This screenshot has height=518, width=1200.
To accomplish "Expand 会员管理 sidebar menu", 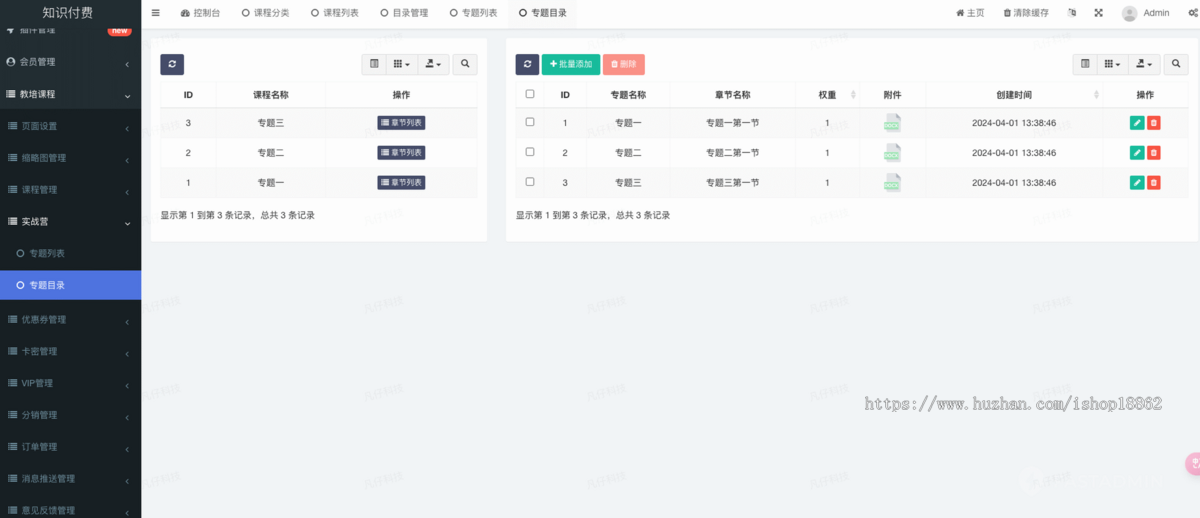I will click(x=70, y=62).
